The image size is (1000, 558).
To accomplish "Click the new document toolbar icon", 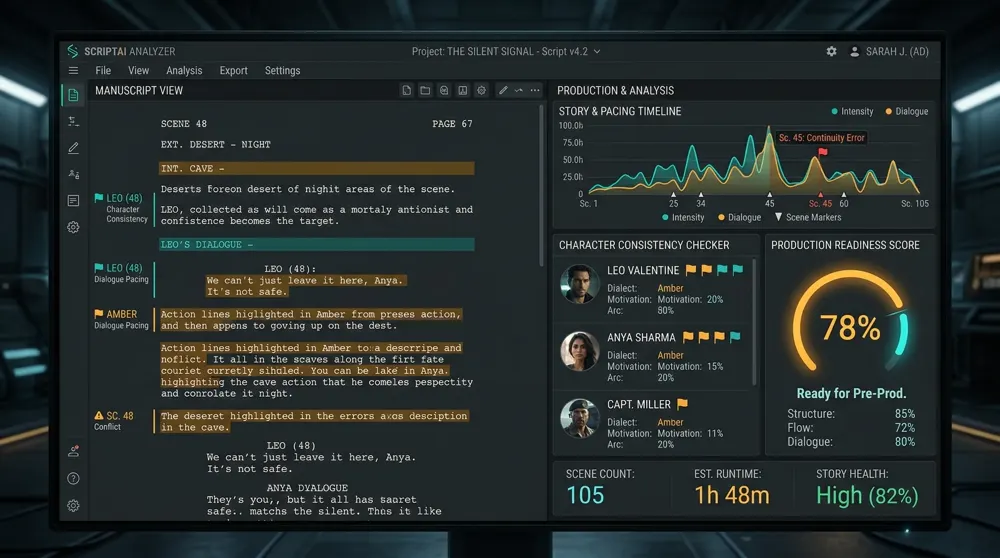I will (406, 91).
